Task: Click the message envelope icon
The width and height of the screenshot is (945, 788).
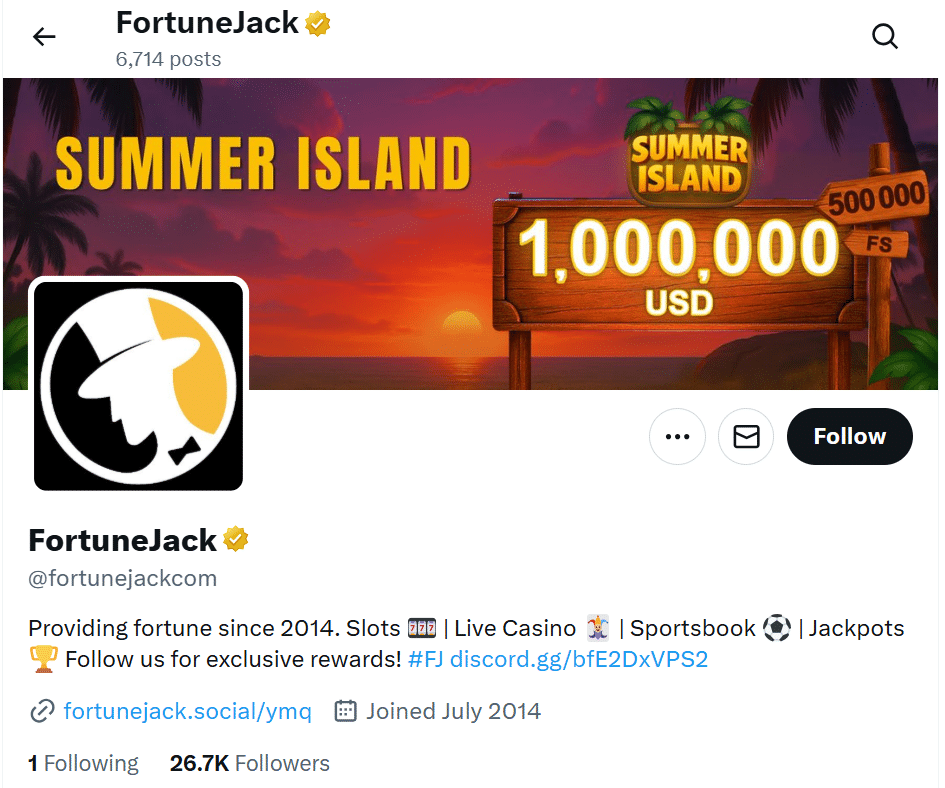Action: pyautogui.click(x=746, y=436)
